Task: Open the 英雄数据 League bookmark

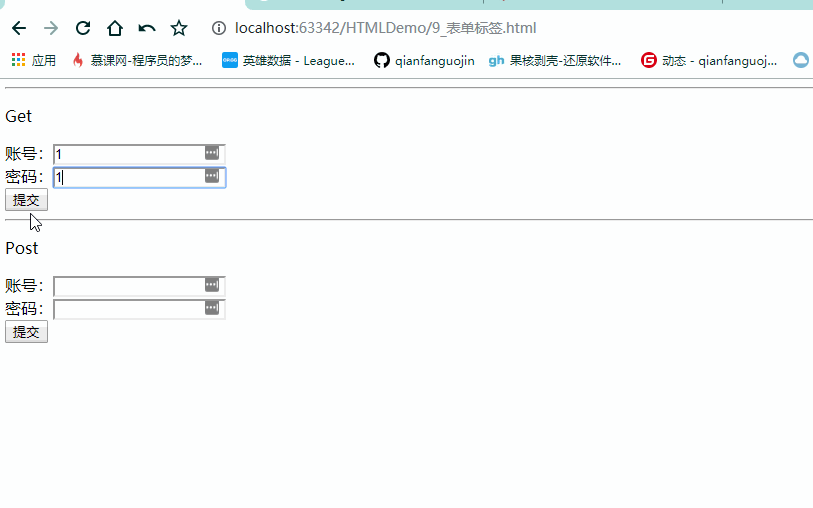Action: 288,61
